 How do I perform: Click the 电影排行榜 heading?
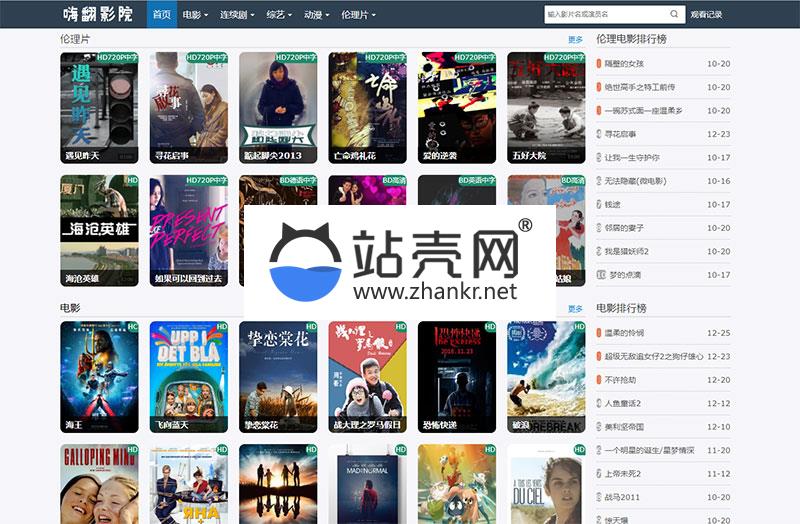coord(621,308)
